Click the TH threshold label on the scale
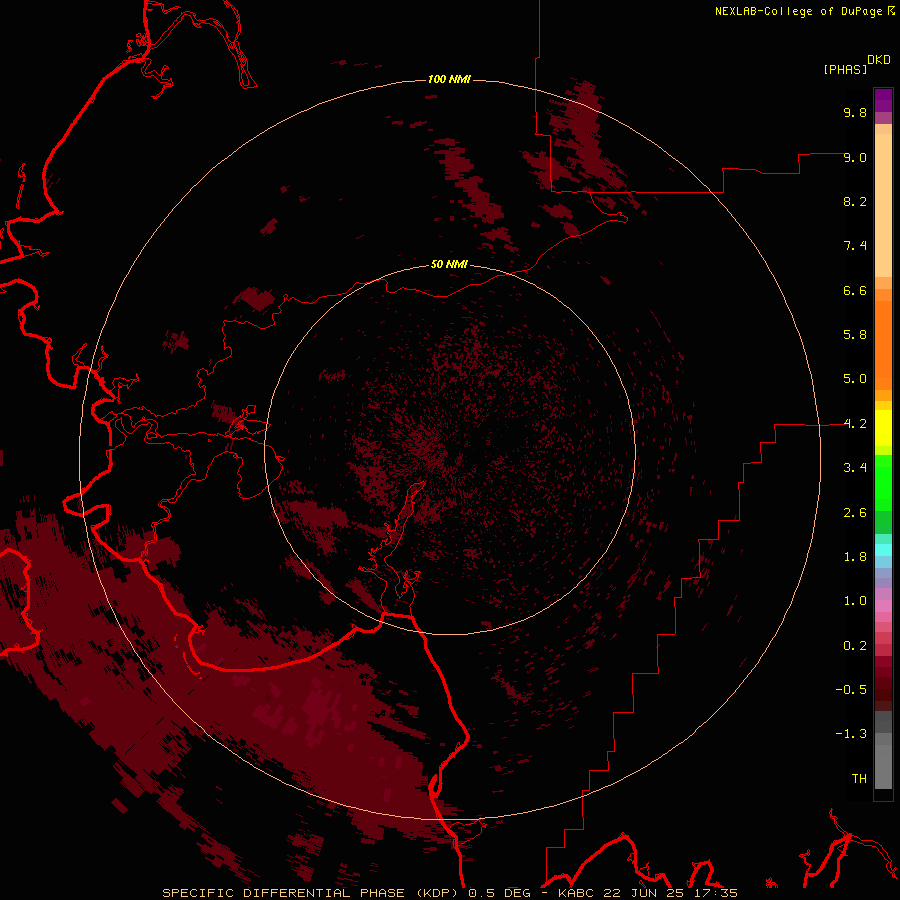The width and height of the screenshot is (900, 900). coord(859,779)
